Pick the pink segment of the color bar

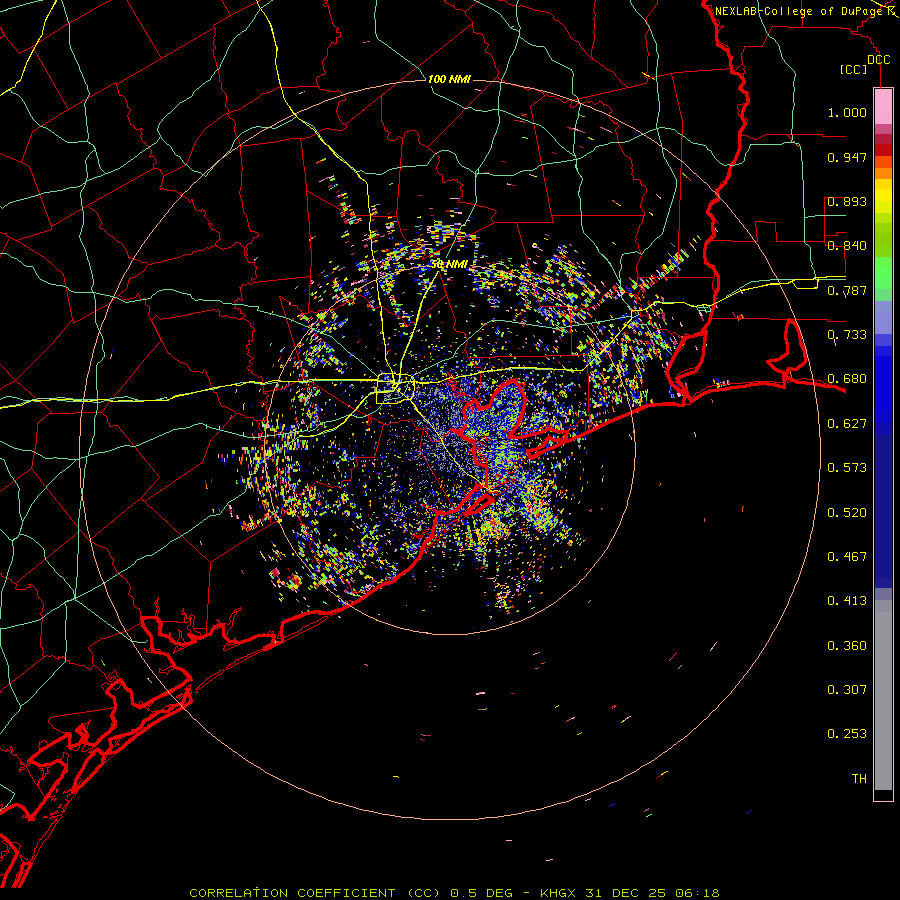(883, 106)
